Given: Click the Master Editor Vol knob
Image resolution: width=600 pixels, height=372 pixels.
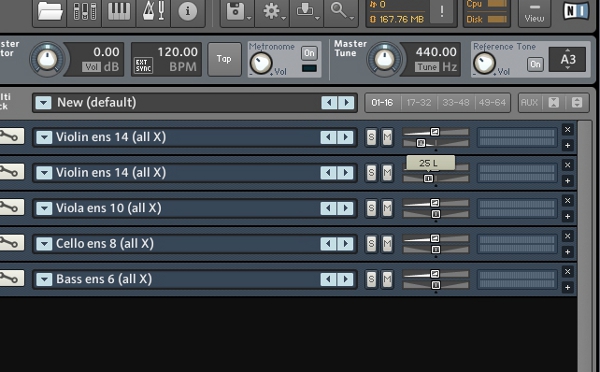Looking at the screenshot, I should (47, 59).
